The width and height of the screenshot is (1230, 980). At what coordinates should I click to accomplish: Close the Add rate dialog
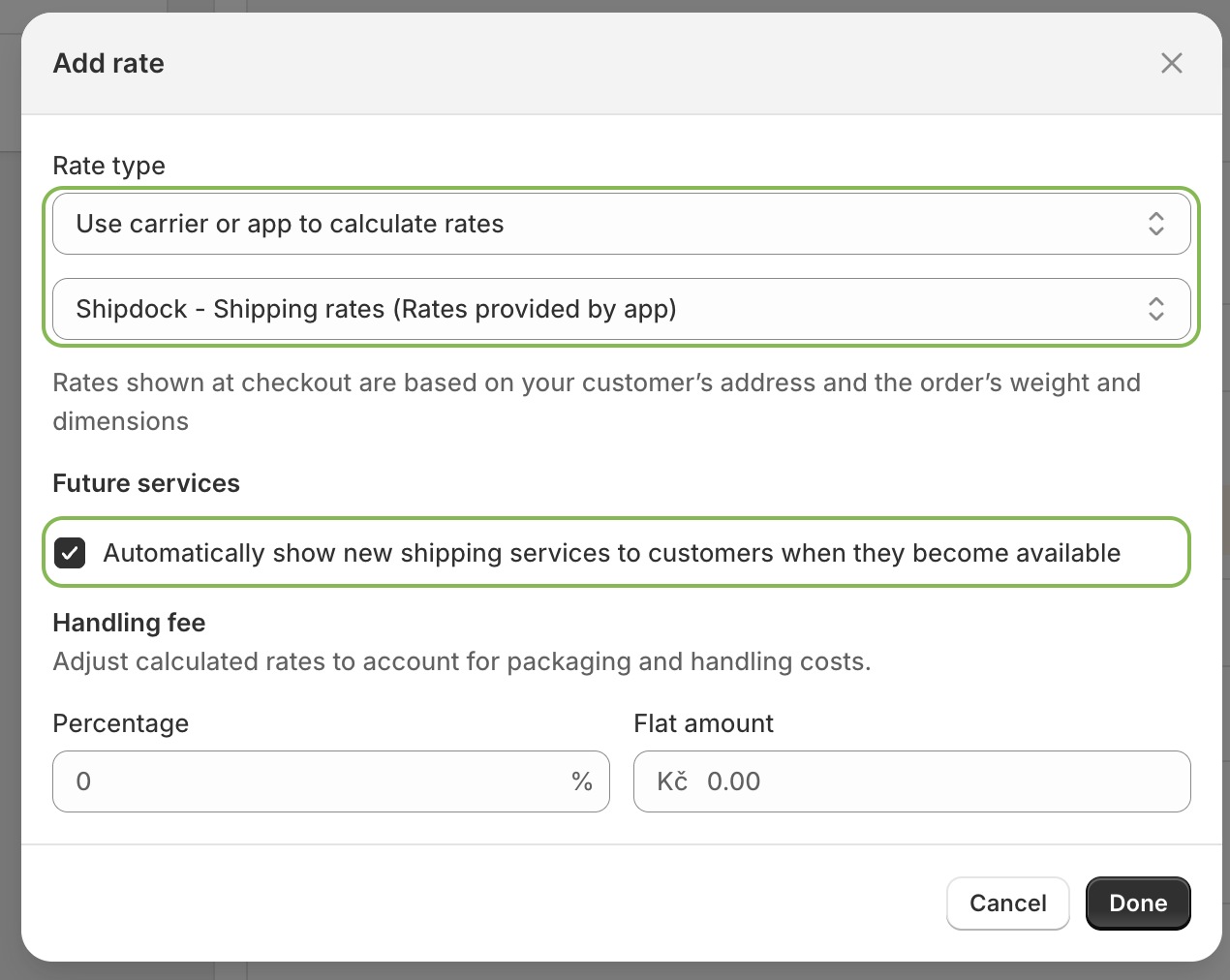click(x=1171, y=64)
